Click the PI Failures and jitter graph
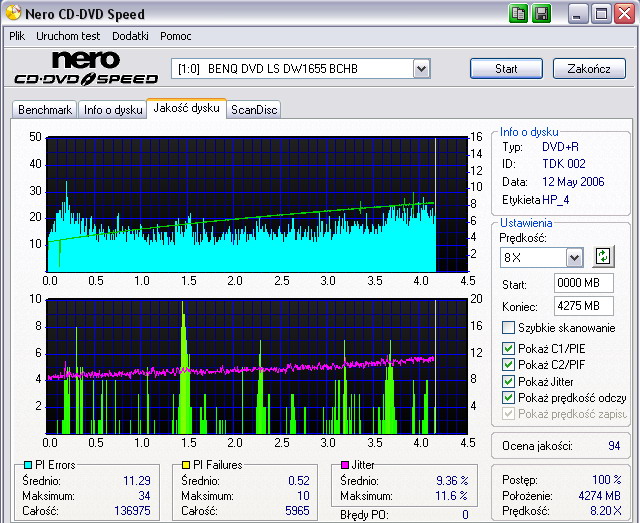The width and height of the screenshot is (640, 523). click(257, 366)
